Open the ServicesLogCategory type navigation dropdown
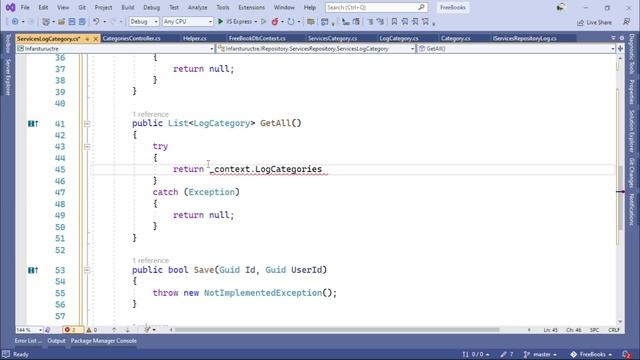 [316, 49]
